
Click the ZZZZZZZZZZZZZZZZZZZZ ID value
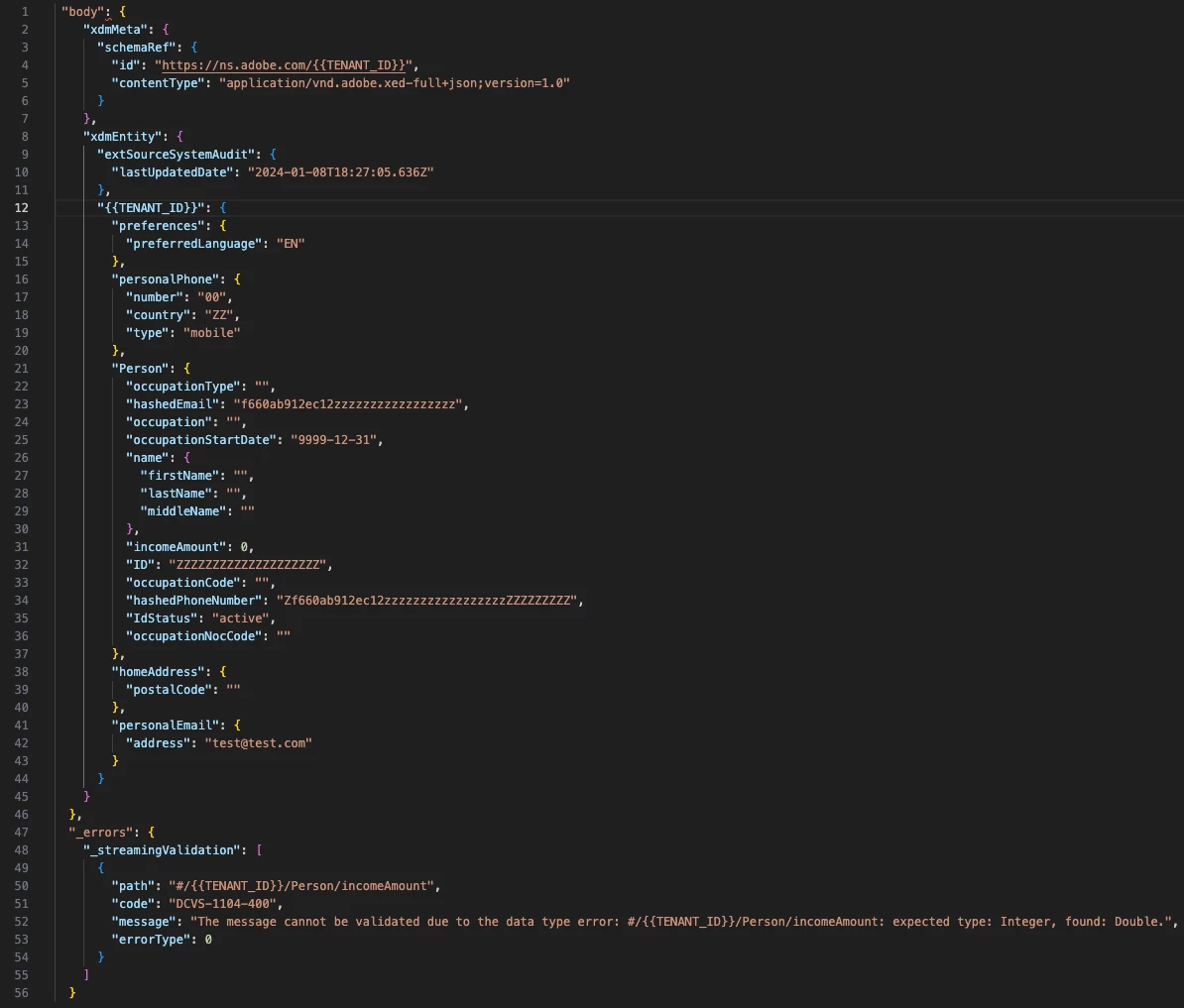(248, 566)
